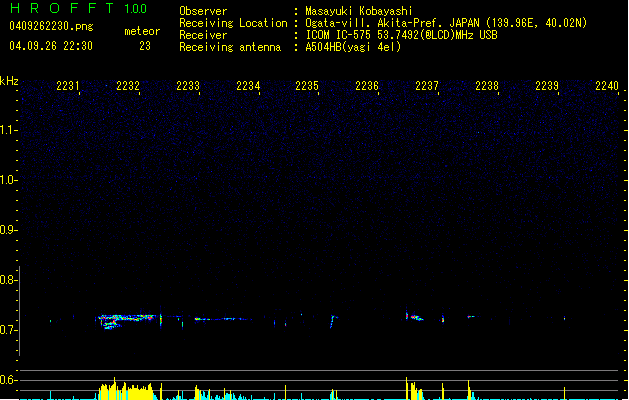
Task: Click the 2236 time marker
Action: pos(367,86)
